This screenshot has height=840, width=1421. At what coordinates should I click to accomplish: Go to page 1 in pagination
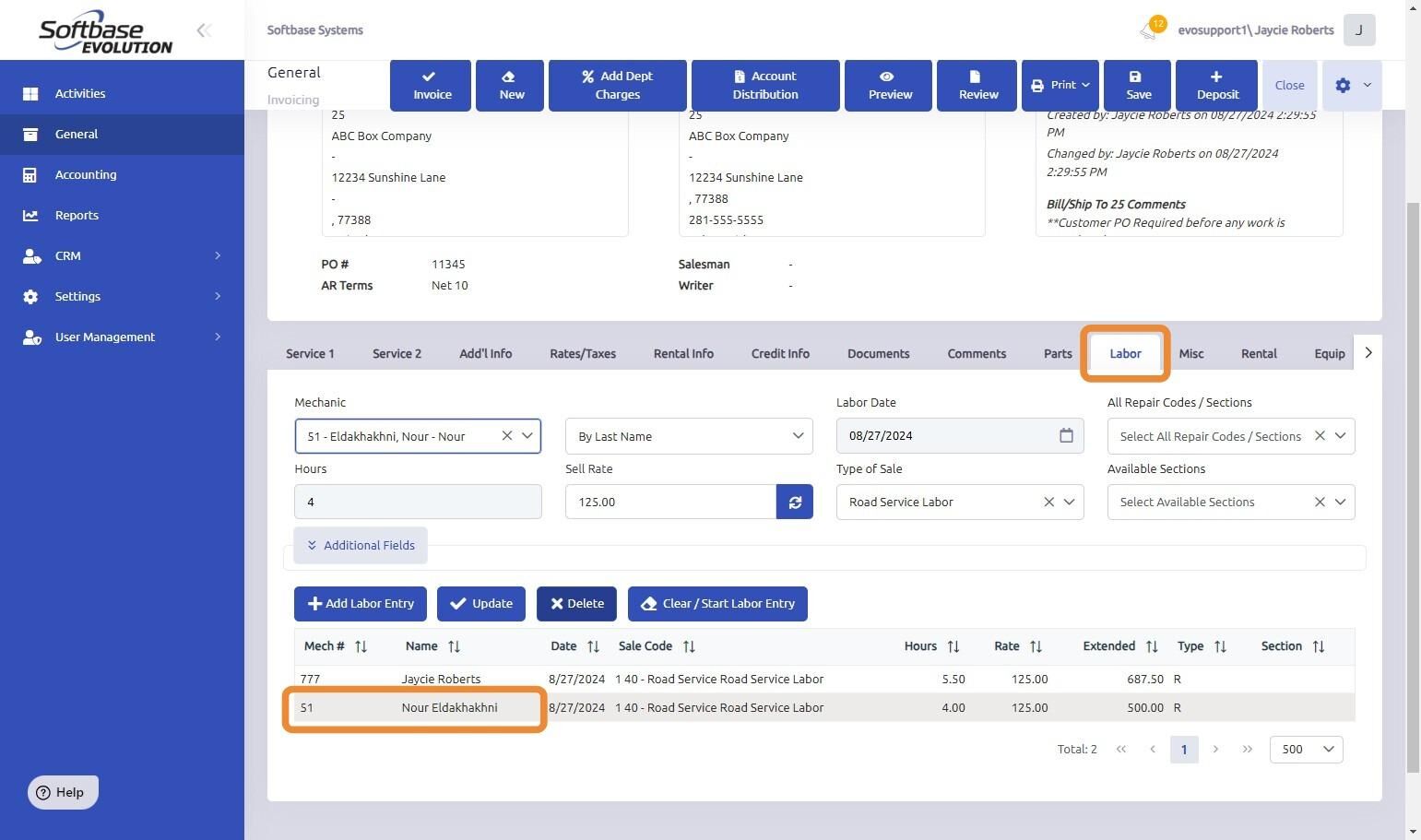point(1184,749)
